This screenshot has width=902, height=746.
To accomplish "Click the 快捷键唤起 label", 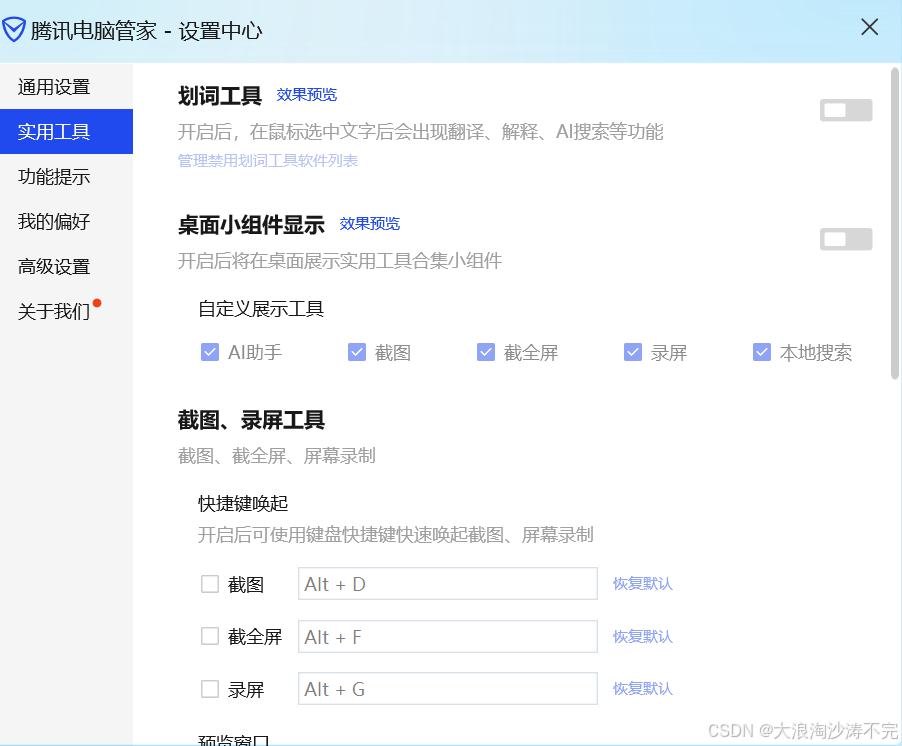I will pos(243,503).
